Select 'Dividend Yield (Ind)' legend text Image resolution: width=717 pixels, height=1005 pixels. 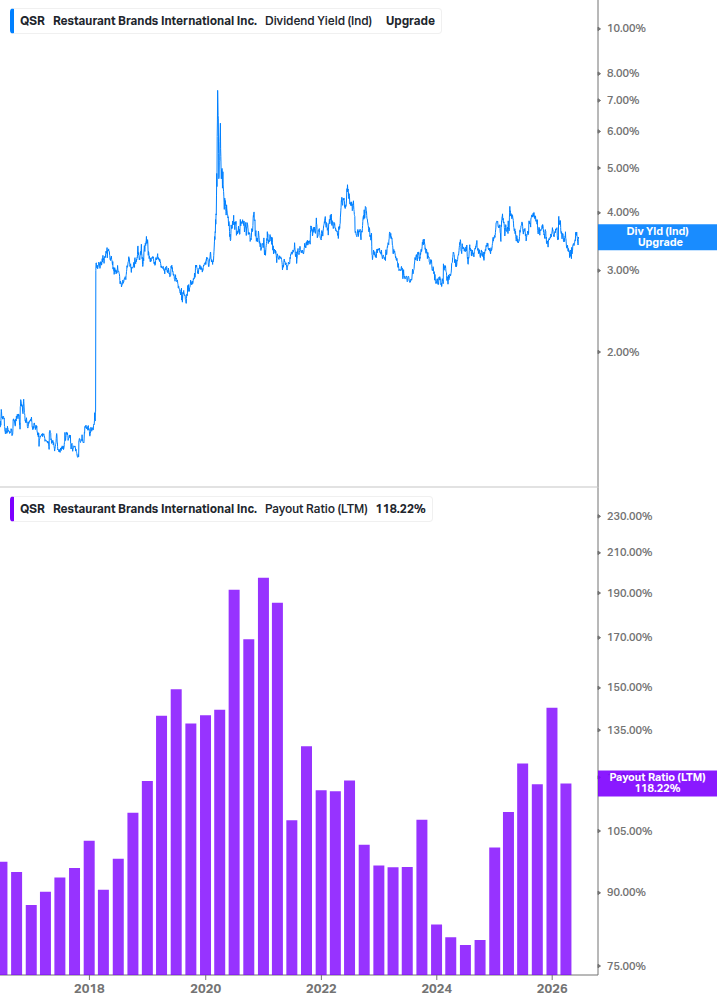tap(318, 21)
